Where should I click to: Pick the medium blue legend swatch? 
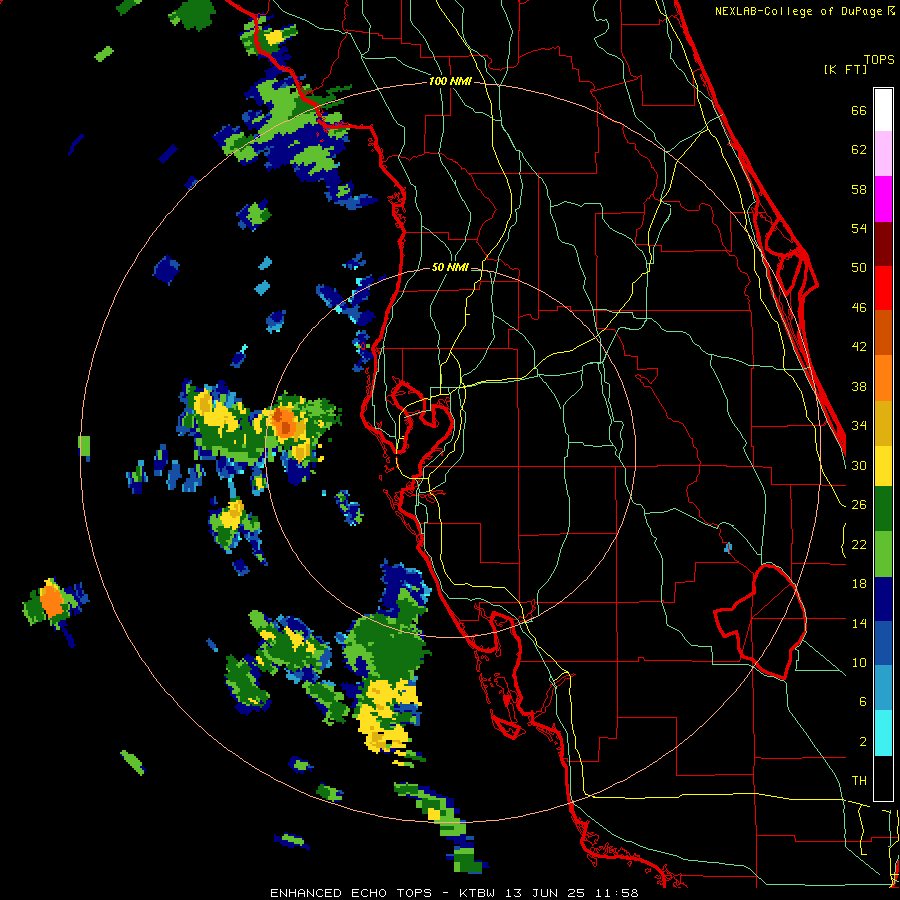(x=883, y=643)
